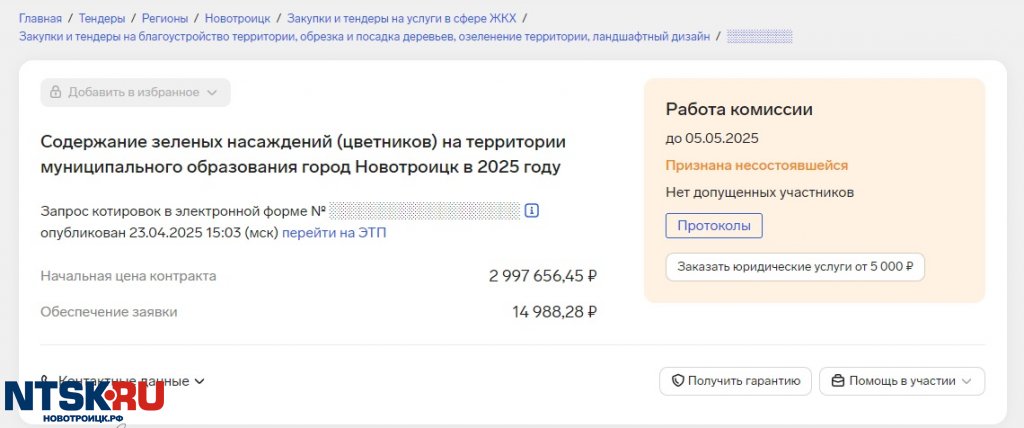Image resolution: width=1024 pixels, height=428 pixels.
Task: Click the tender title about зеленых насаждений
Action: click(x=303, y=154)
